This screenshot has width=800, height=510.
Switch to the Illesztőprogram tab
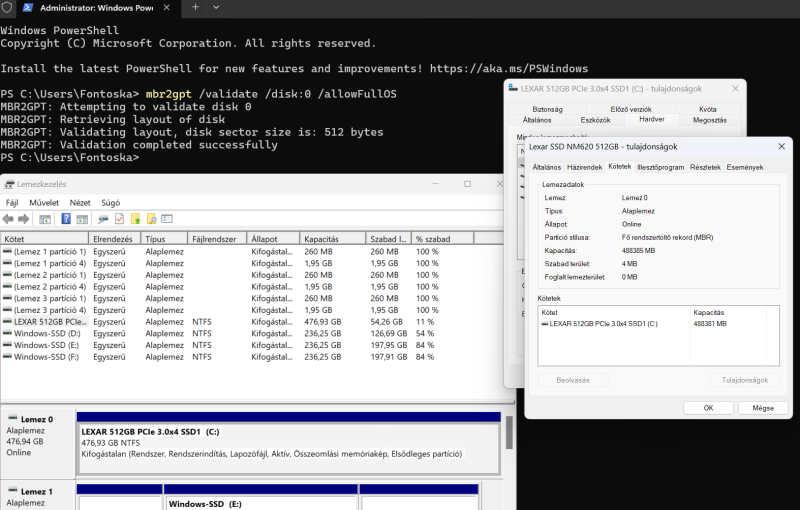click(x=660, y=167)
